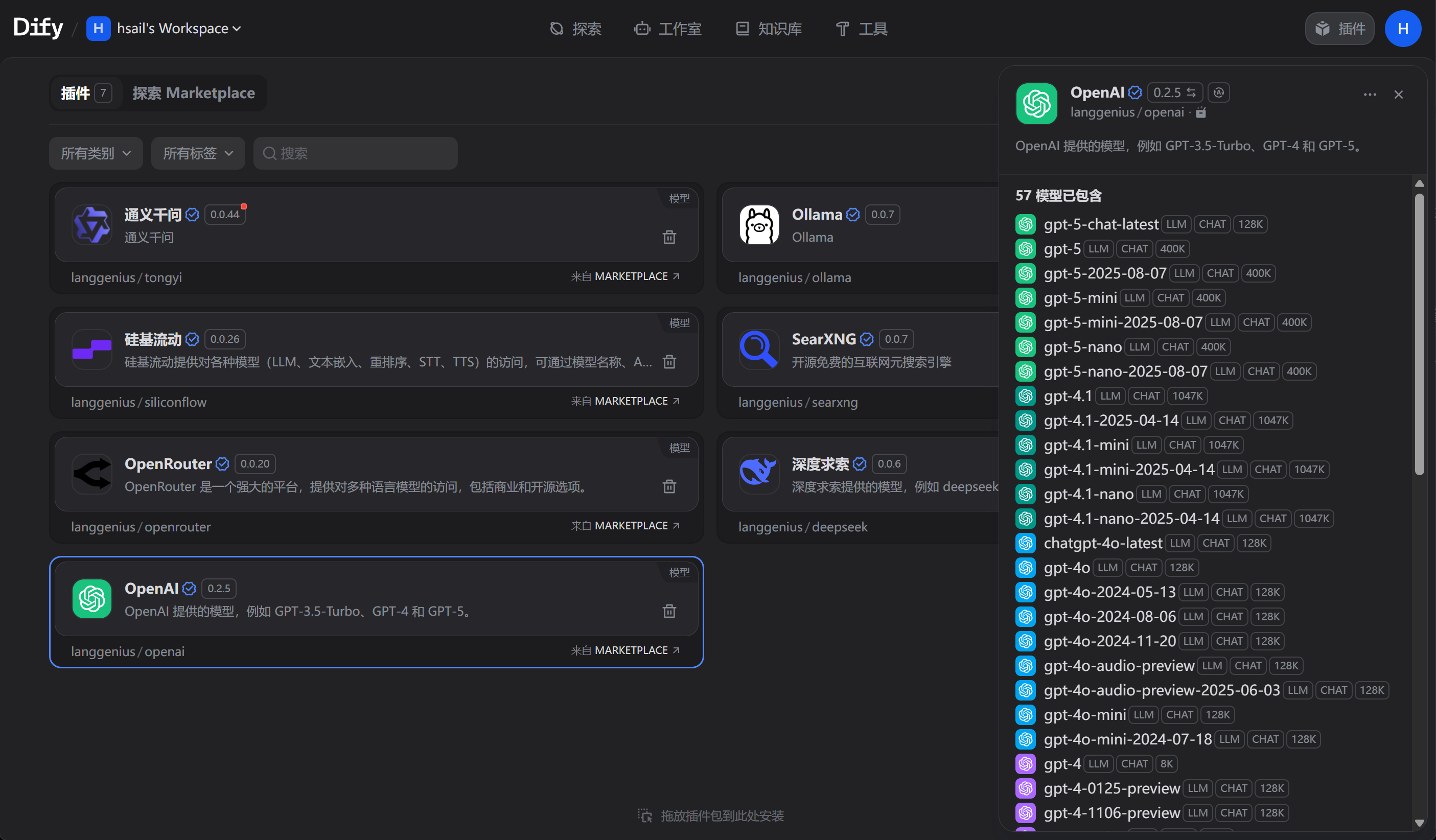Open the hsail's Workspace switcher
Viewport: 1436px width, 840px height.
[x=164, y=28]
